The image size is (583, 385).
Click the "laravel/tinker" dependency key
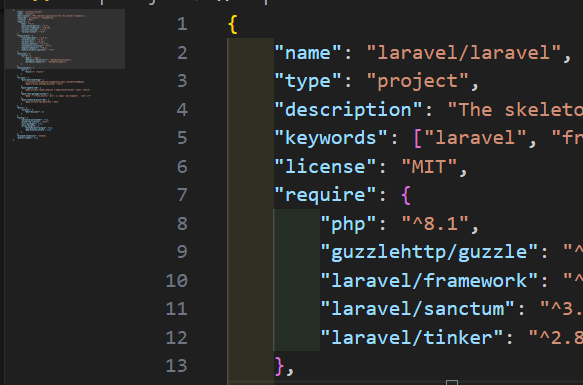pos(412,337)
